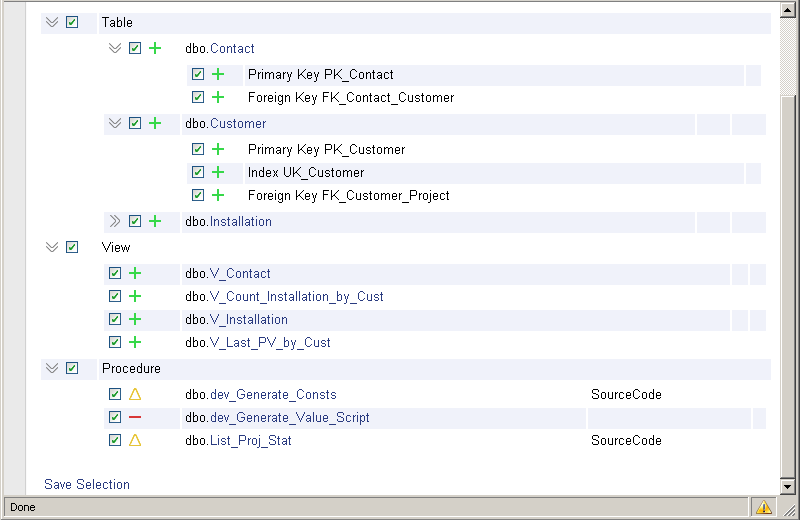The width and height of the screenshot is (800, 520).
Task: Collapse the Procedure group
Action: click(52, 368)
